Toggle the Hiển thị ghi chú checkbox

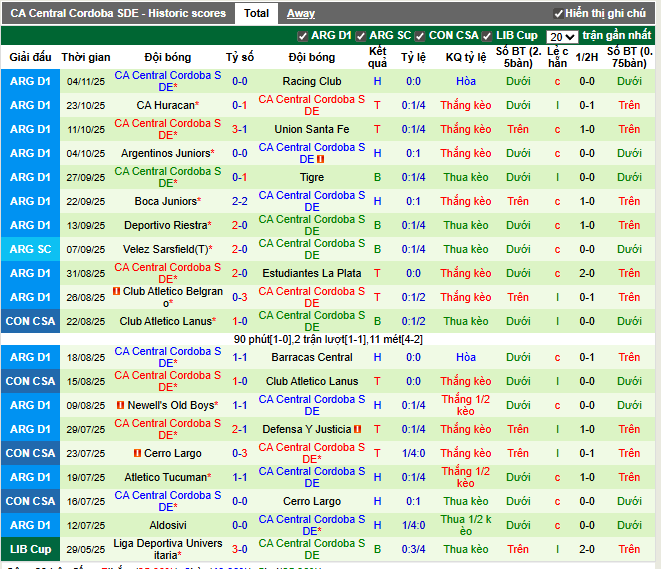click(558, 14)
